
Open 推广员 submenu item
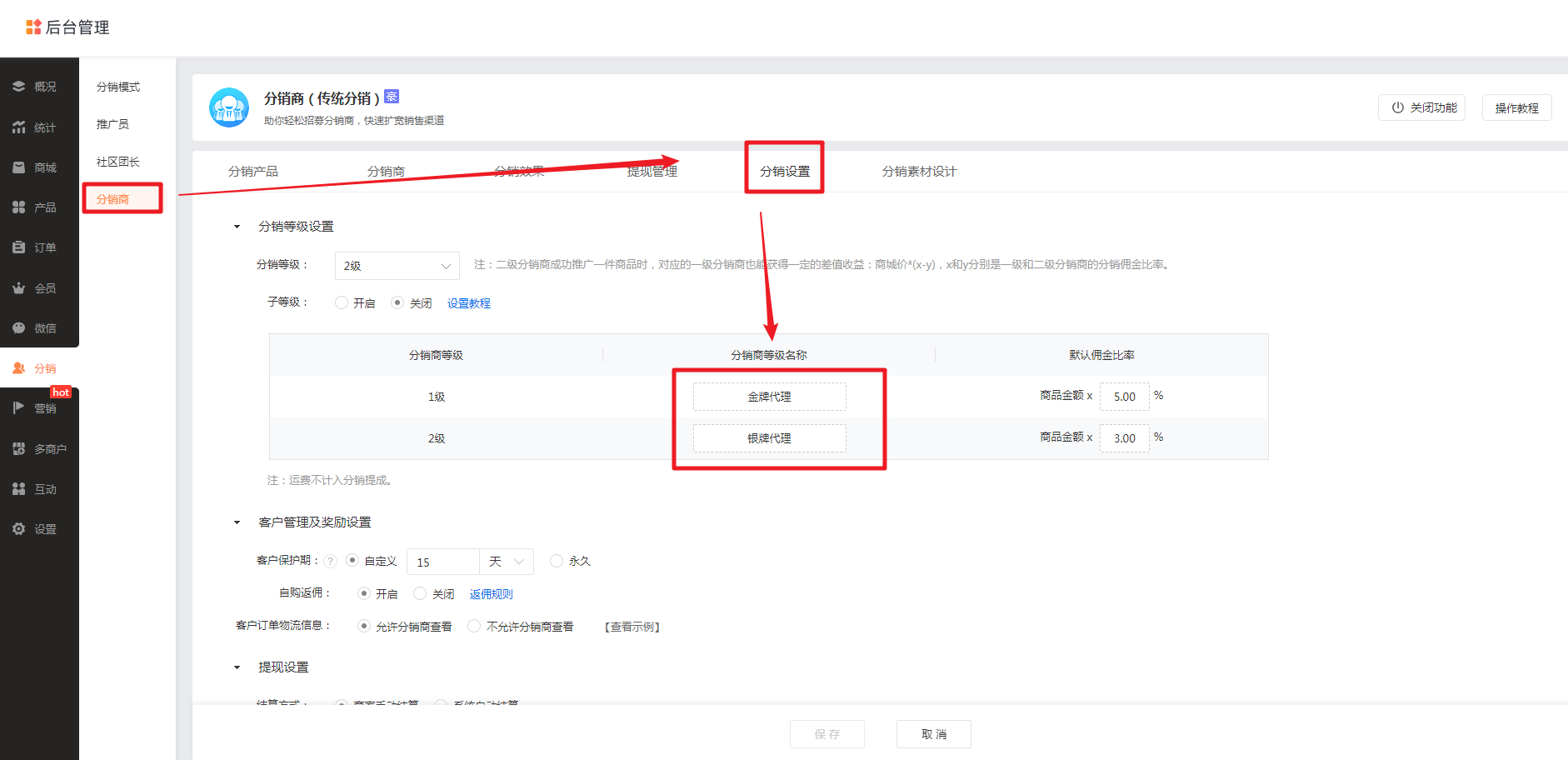coord(112,124)
